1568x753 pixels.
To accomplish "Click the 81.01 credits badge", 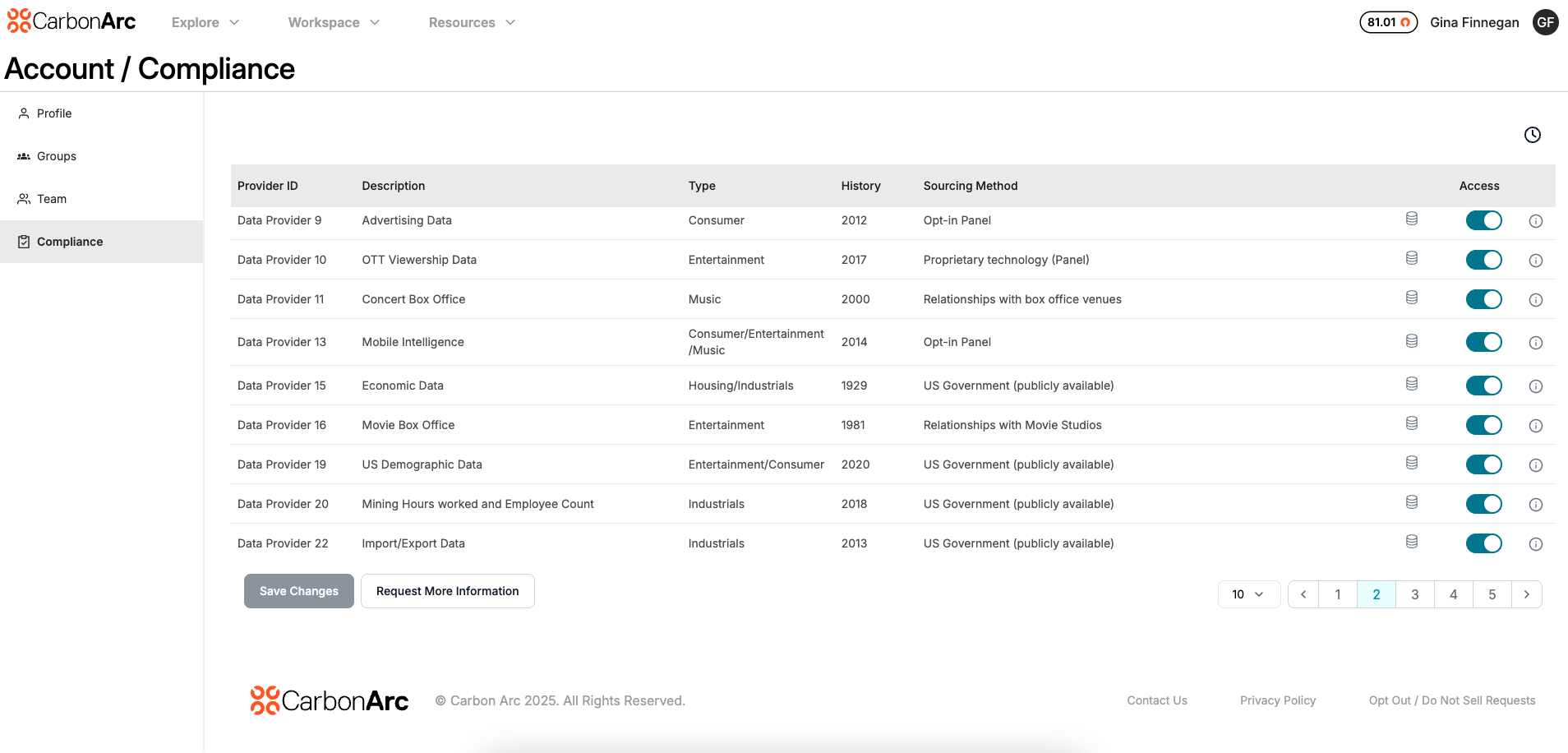I will (1388, 22).
